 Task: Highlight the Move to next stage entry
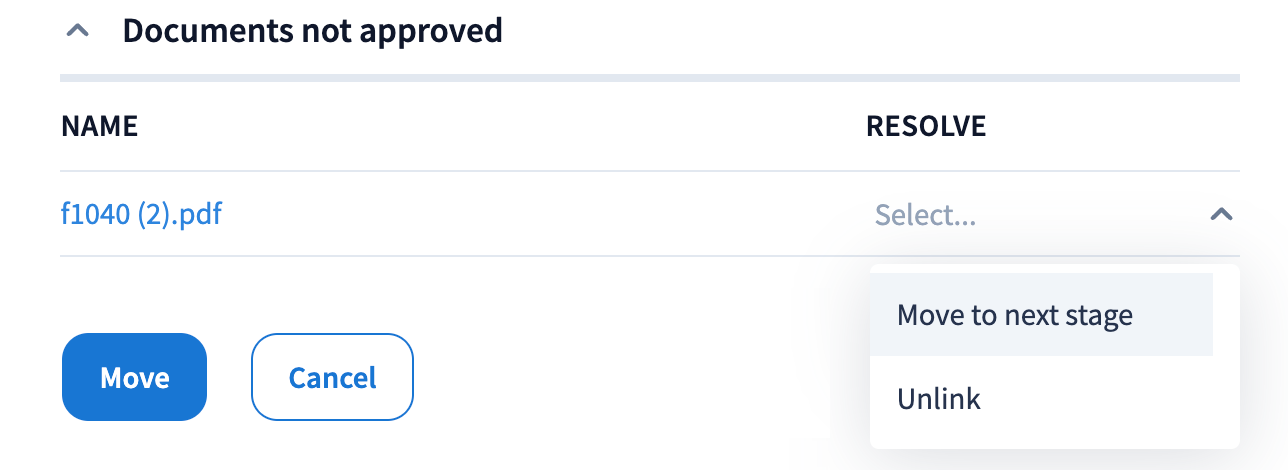click(x=1015, y=315)
